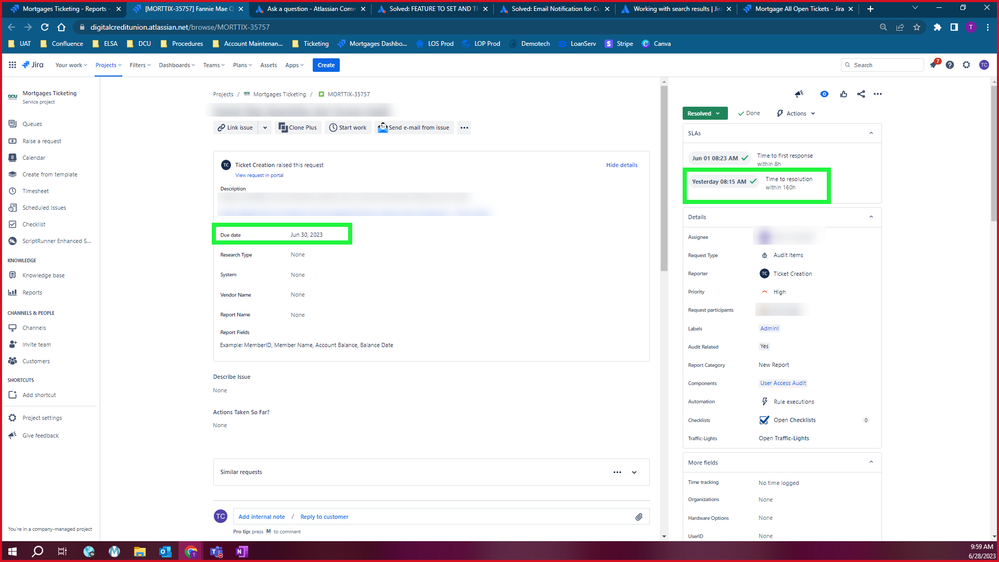Click the attachment paperclip in comment box
This screenshot has width=999, height=562.
639,517
